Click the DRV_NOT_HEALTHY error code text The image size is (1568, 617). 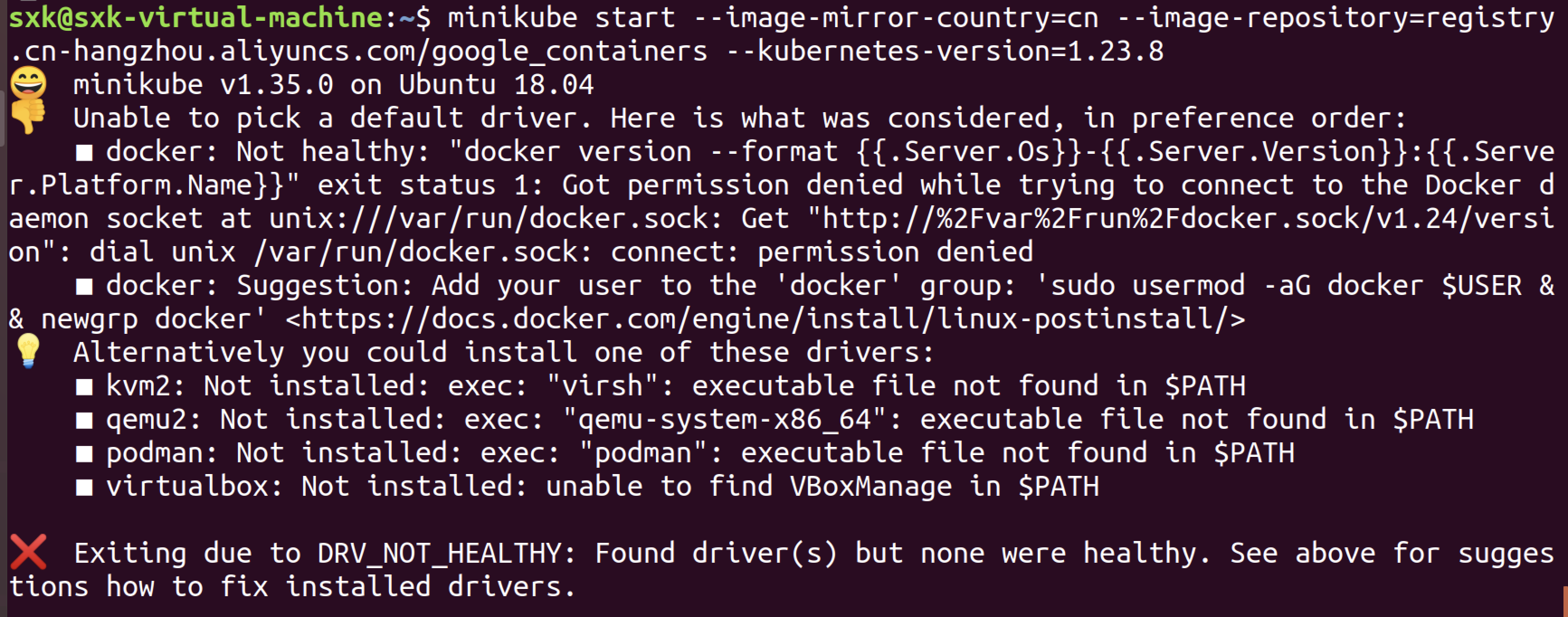pos(438,553)
